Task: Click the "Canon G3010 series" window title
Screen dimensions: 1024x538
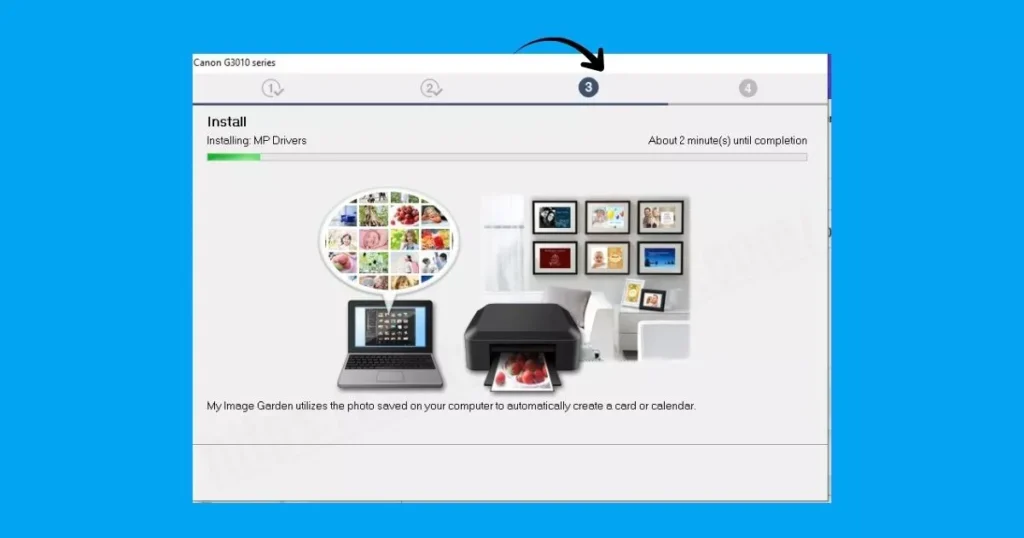Action: pos(234,63)
